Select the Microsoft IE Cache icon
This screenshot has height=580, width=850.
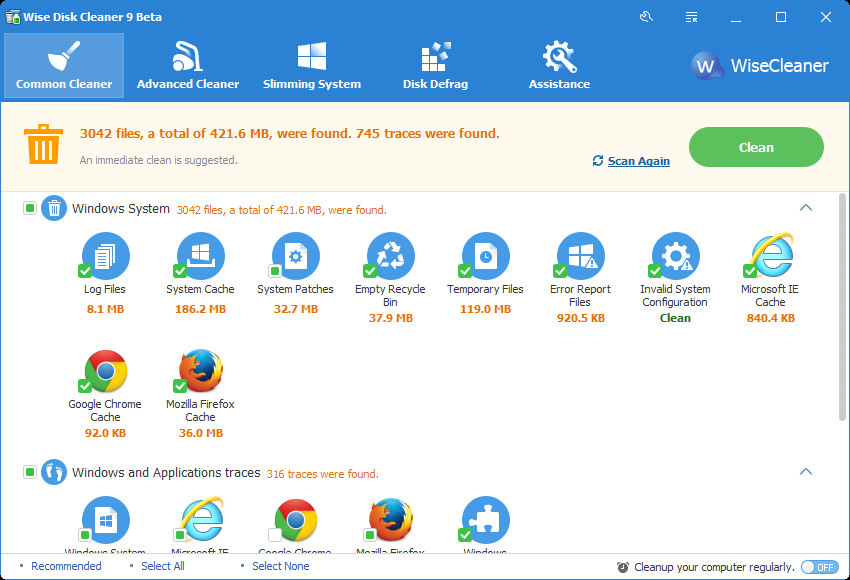[771, 256]
